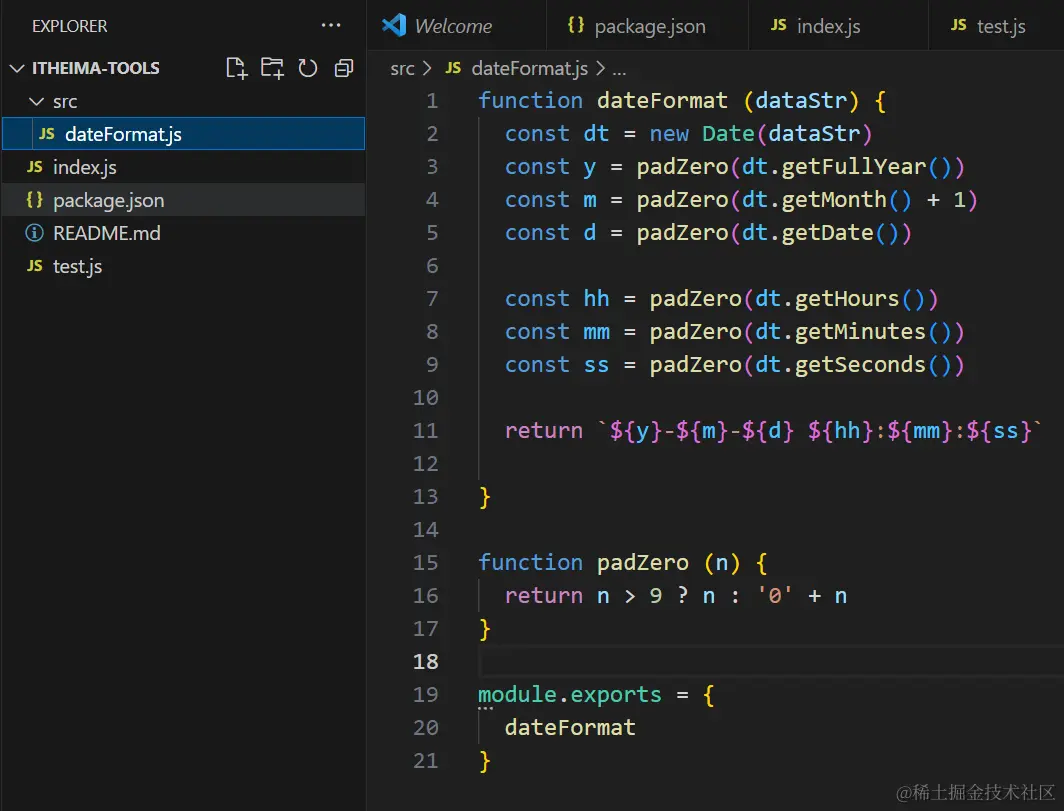Collapse all folders in Explorer

[x=344, y=68]
